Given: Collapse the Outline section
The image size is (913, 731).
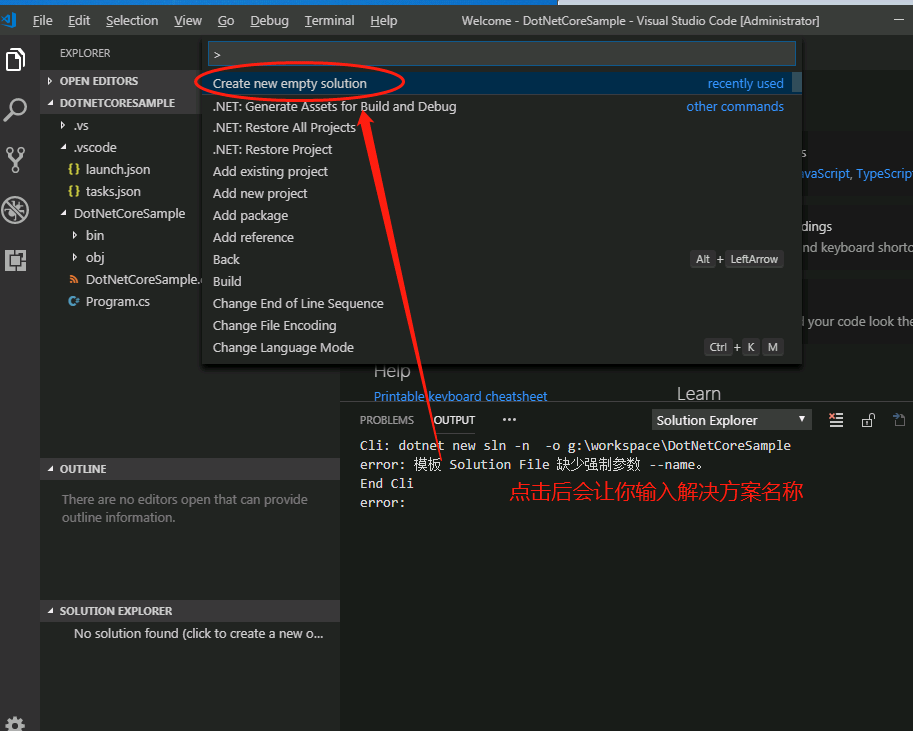Looking at the screenshot, I should click(x=190, y=469).
